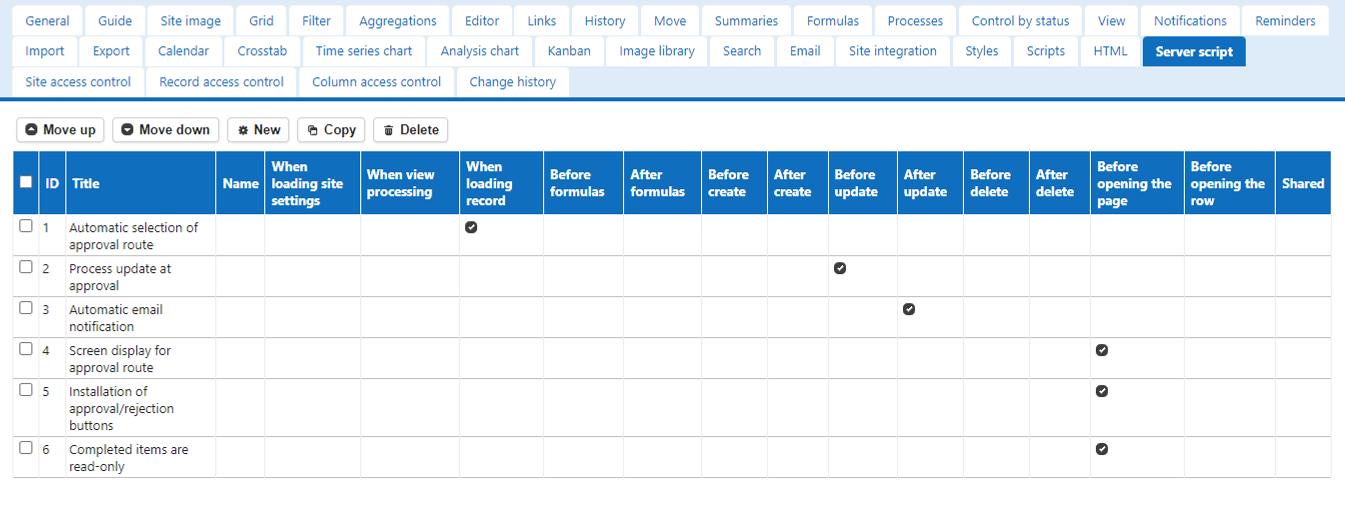Open the General tab
The image size is (1345, 510).
pos(47,21)
